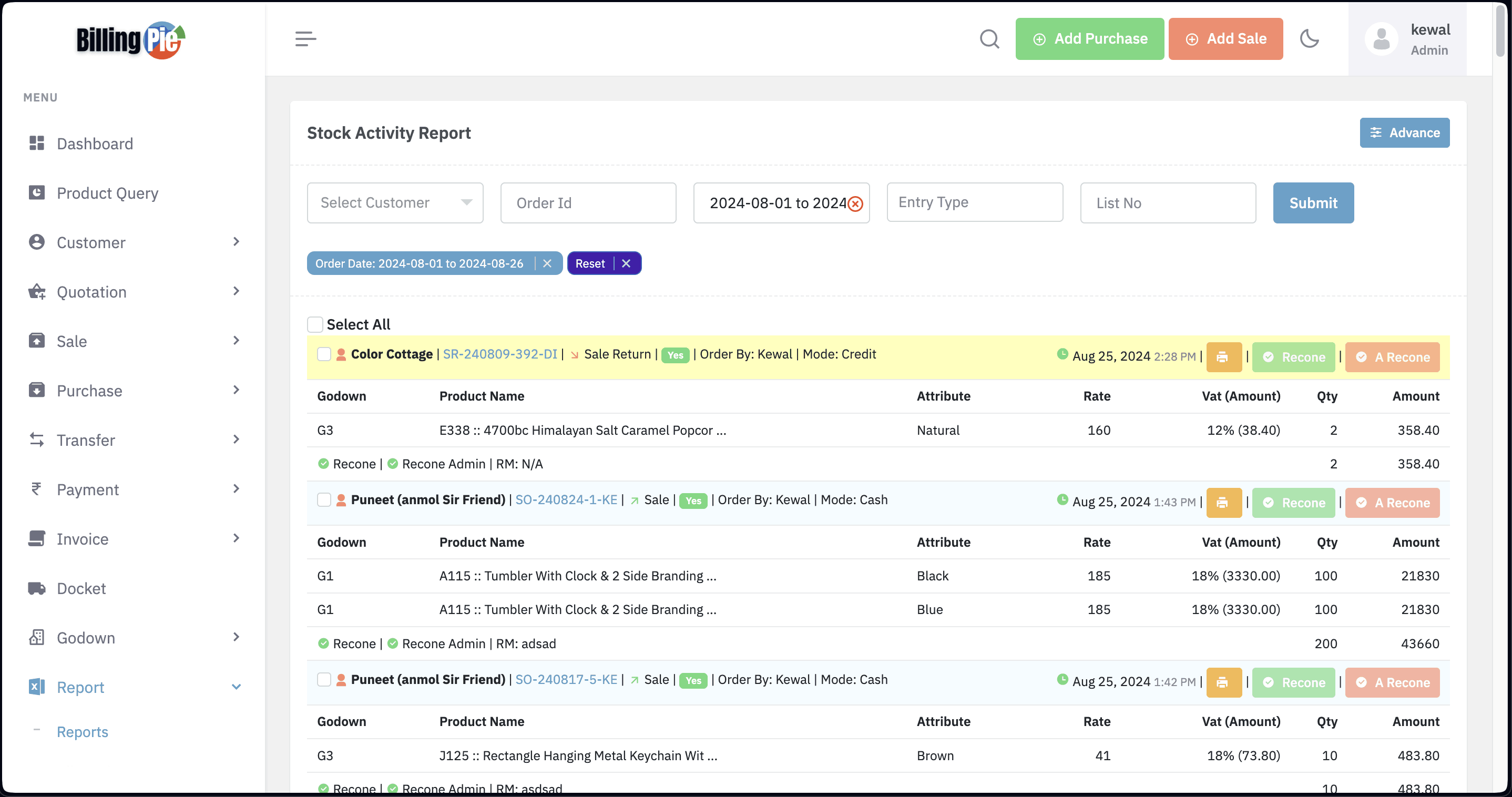
Task: Click the Payment rupee icon
Action: click(x=36, y=489)
